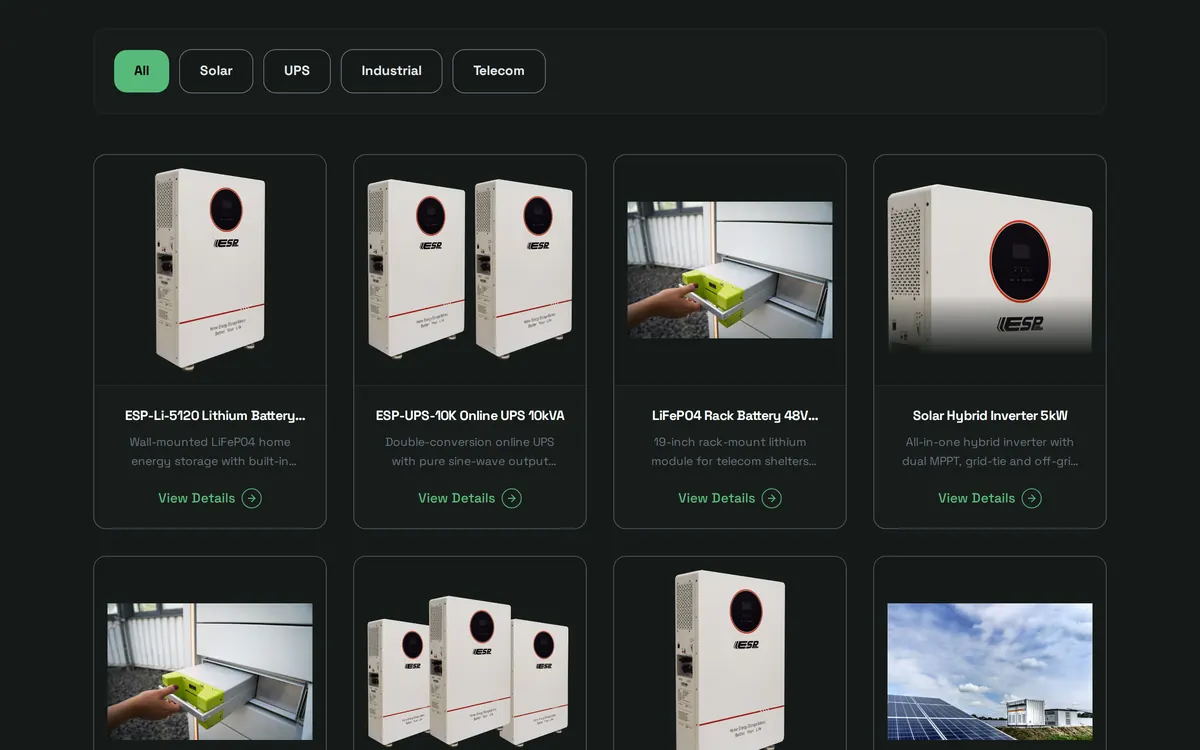Filter products by Solar
This screenshot has height=750, width=1200.
coord(216,71)
